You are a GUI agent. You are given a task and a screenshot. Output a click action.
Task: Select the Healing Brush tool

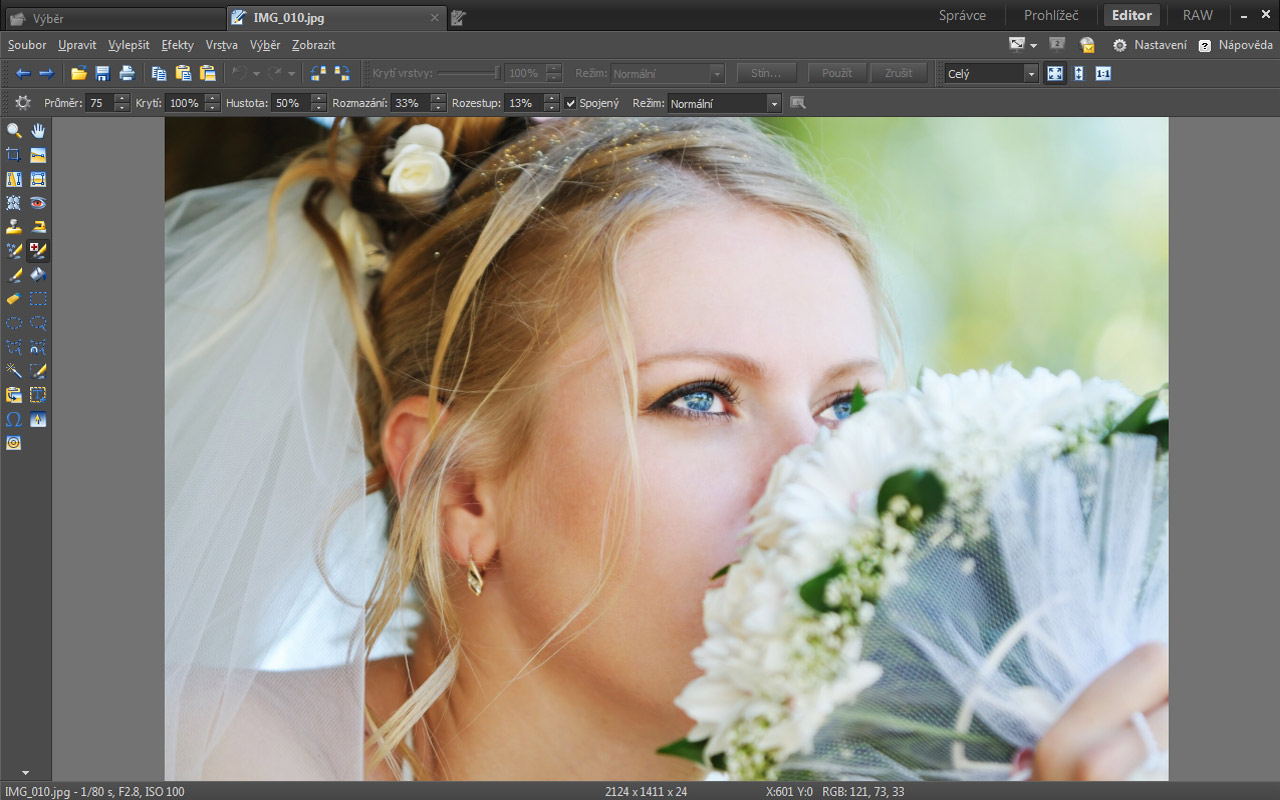[38, 251]
